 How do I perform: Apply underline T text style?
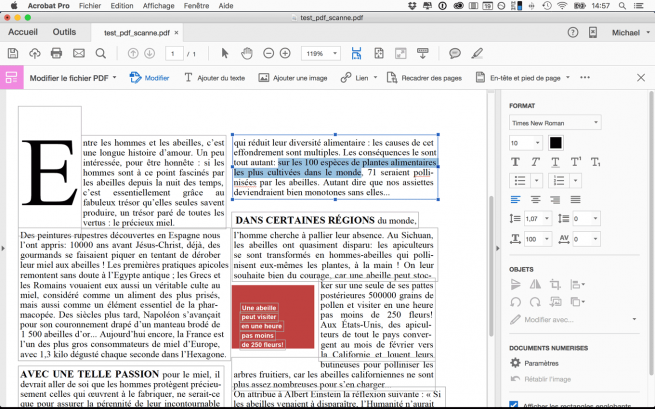555,162
